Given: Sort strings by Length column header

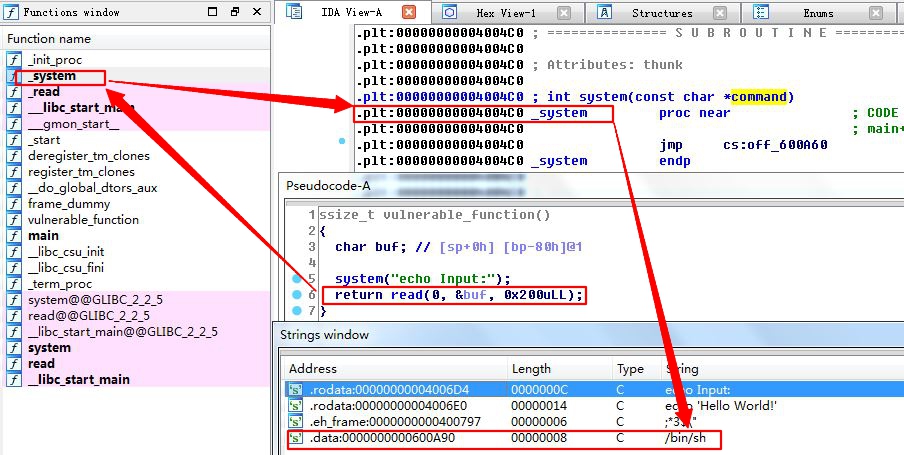Looking at the screenshot, I should point(530,369).
